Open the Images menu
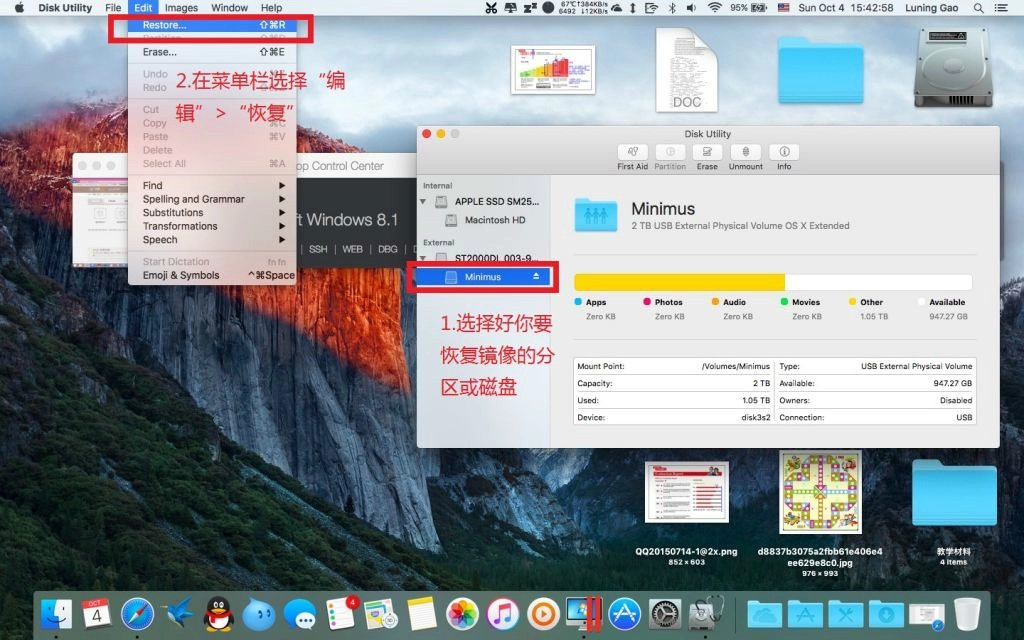The width and height of the screenshot is (1024, 640). (x=181, y=8)
